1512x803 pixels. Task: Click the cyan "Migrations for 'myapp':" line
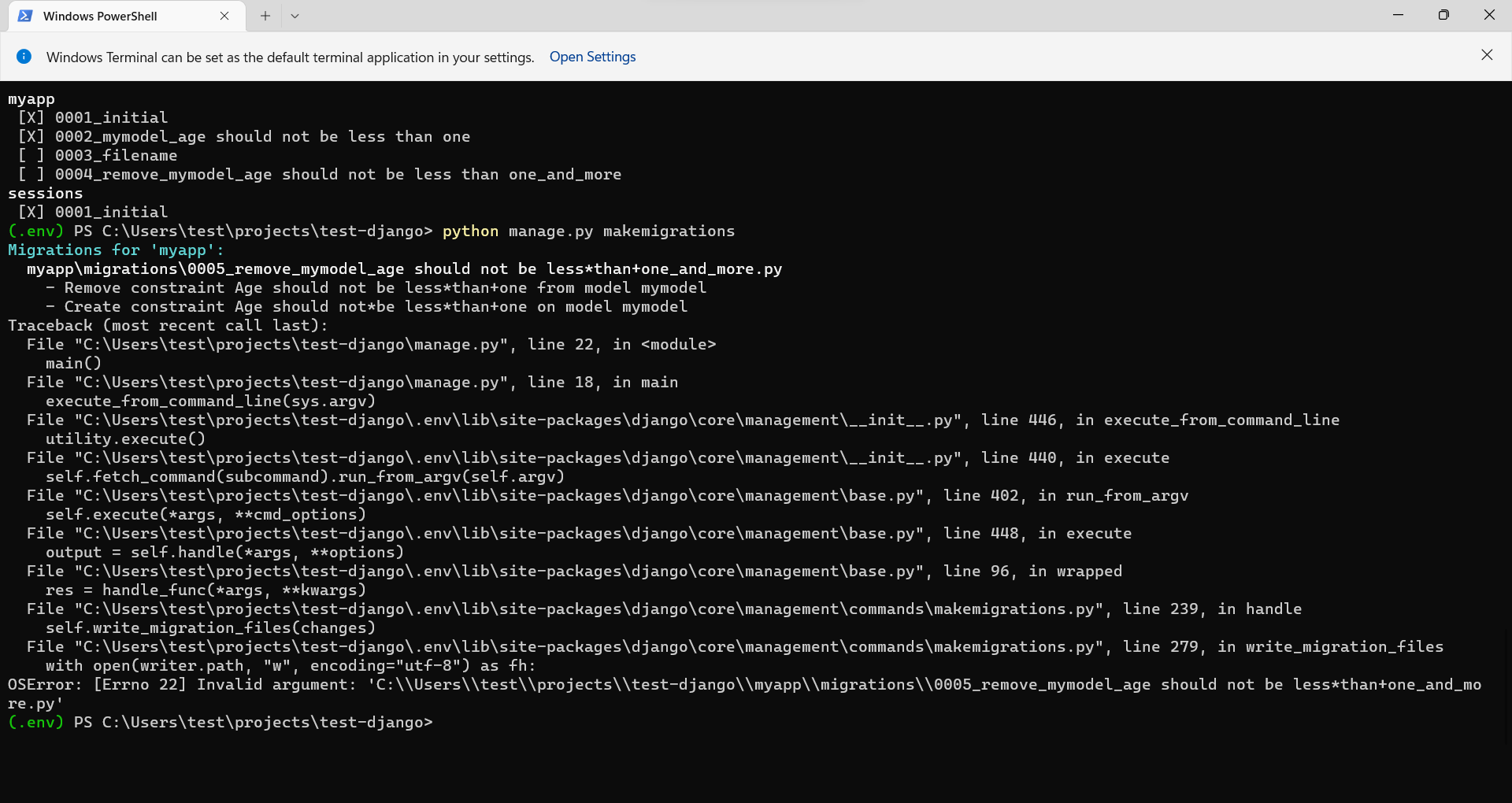(x=116, y=250)
